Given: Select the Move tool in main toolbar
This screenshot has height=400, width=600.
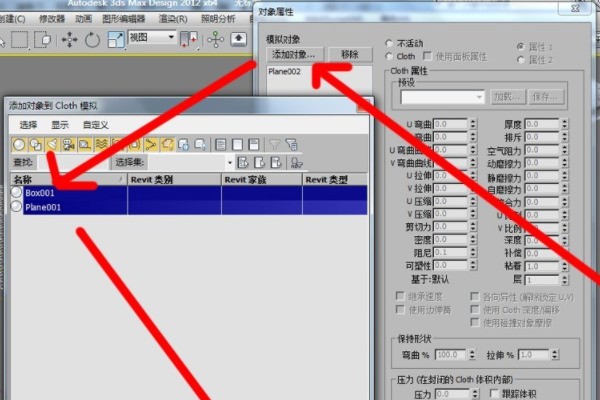Looking at the screenshot, I should click(x=69, y=39).
